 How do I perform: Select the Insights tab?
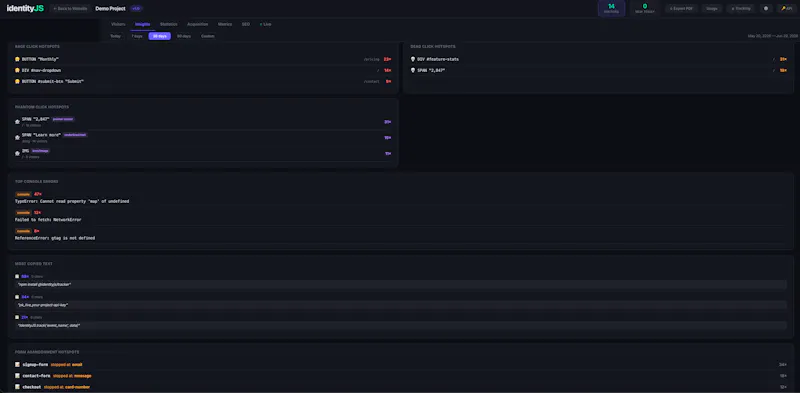[x=143, y=24]
